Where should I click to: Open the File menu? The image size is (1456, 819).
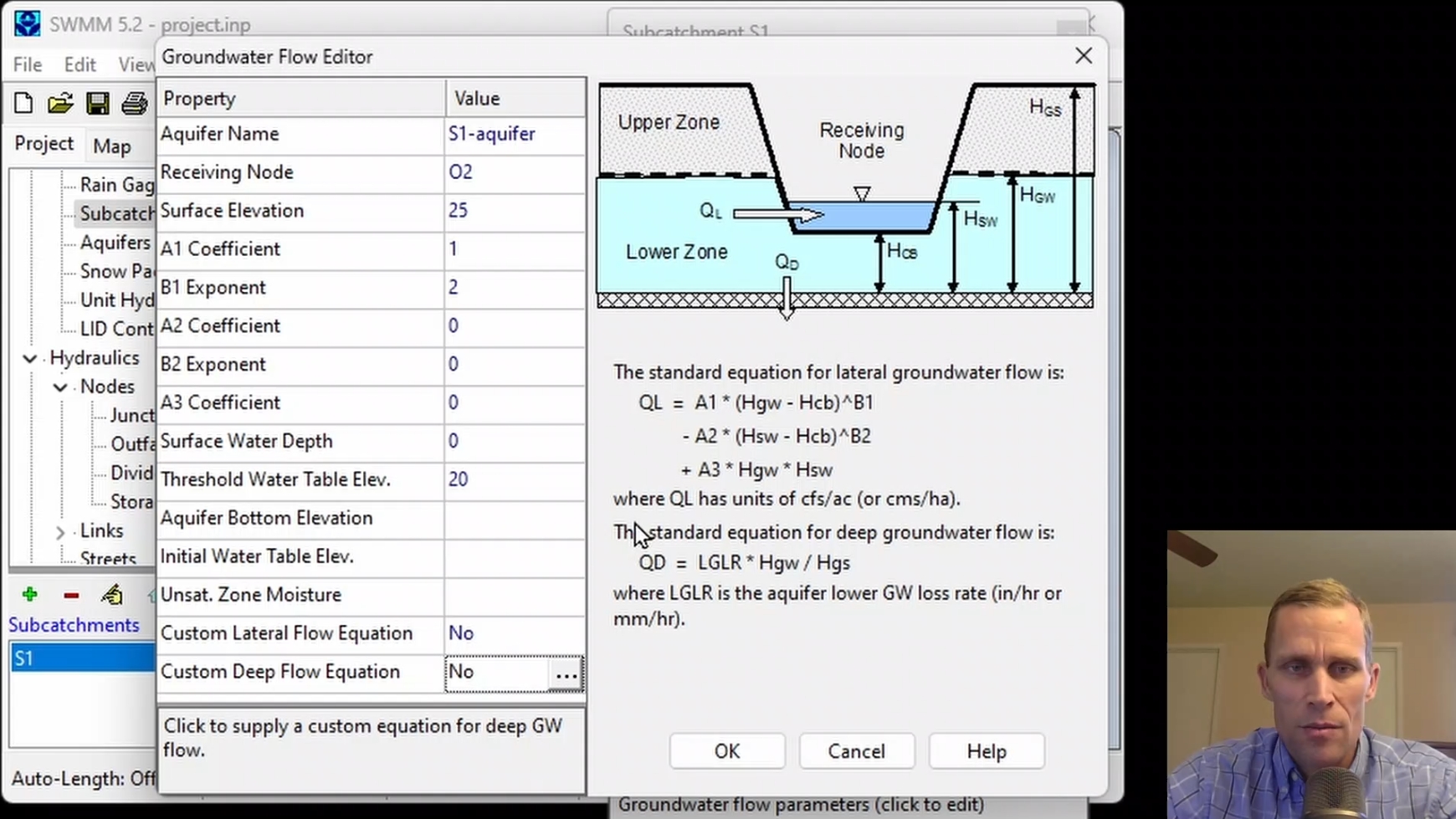click(x=28, y=64)
